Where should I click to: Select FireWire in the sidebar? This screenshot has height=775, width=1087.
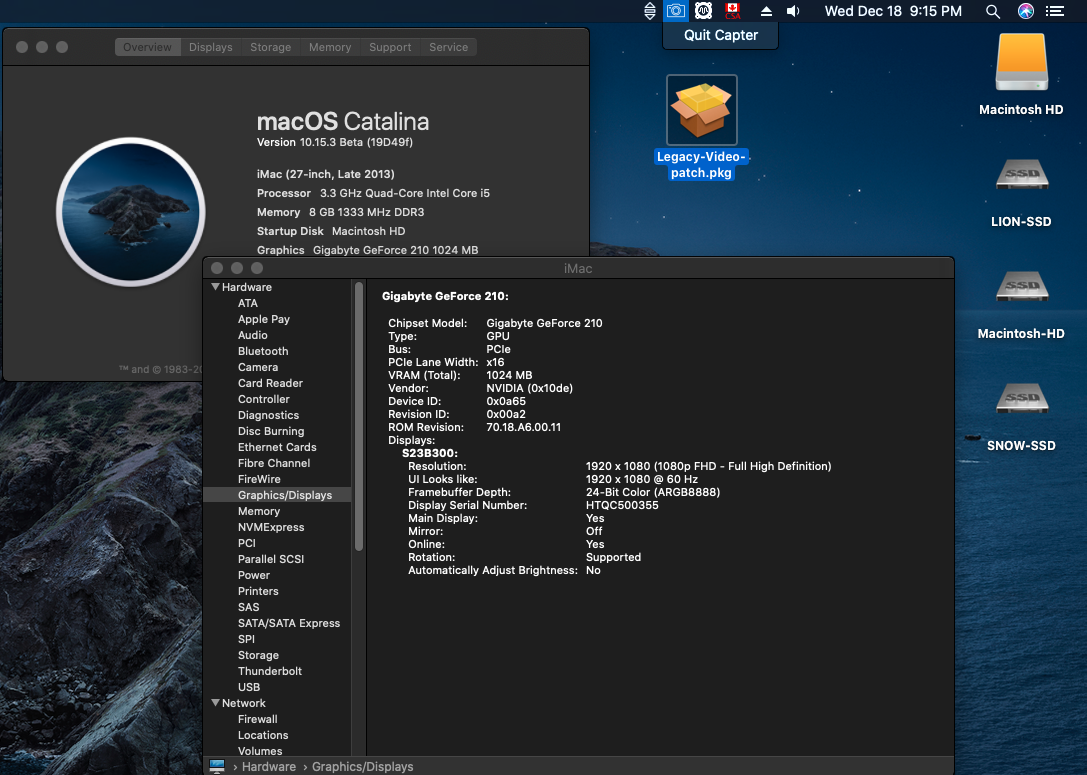click(277, 479)
